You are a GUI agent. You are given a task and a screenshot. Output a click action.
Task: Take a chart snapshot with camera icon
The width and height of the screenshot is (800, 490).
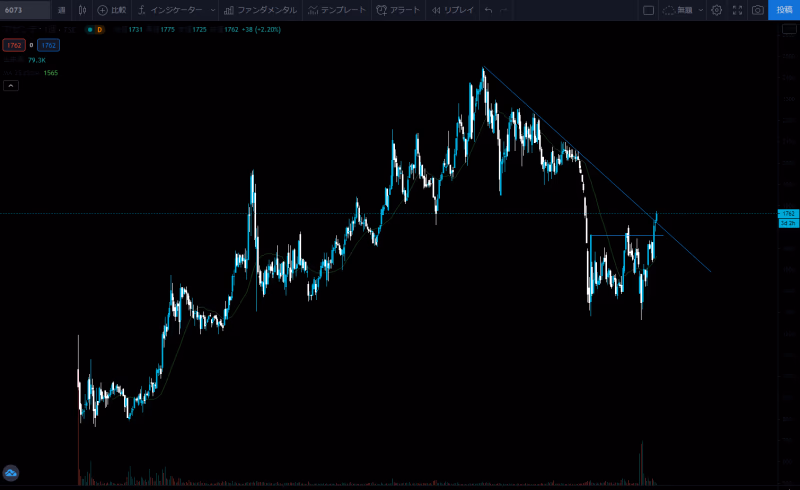758,10
